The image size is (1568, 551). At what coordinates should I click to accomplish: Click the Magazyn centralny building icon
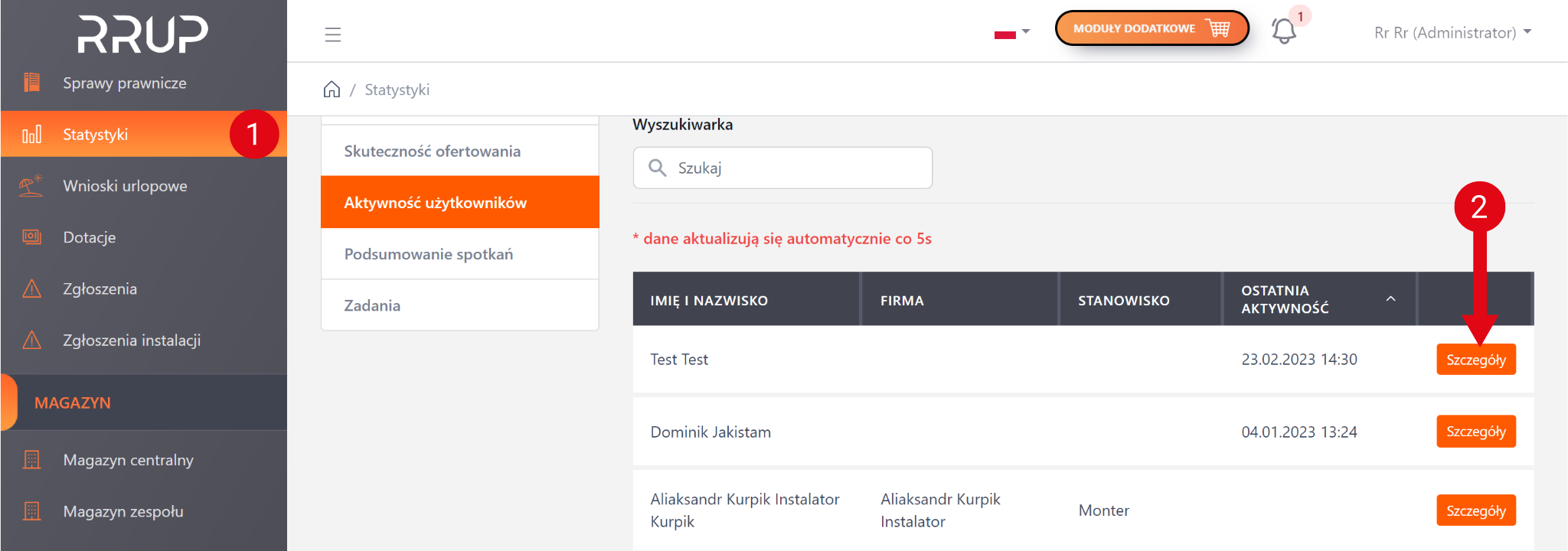pyautogui.click(x=31, y=460)
